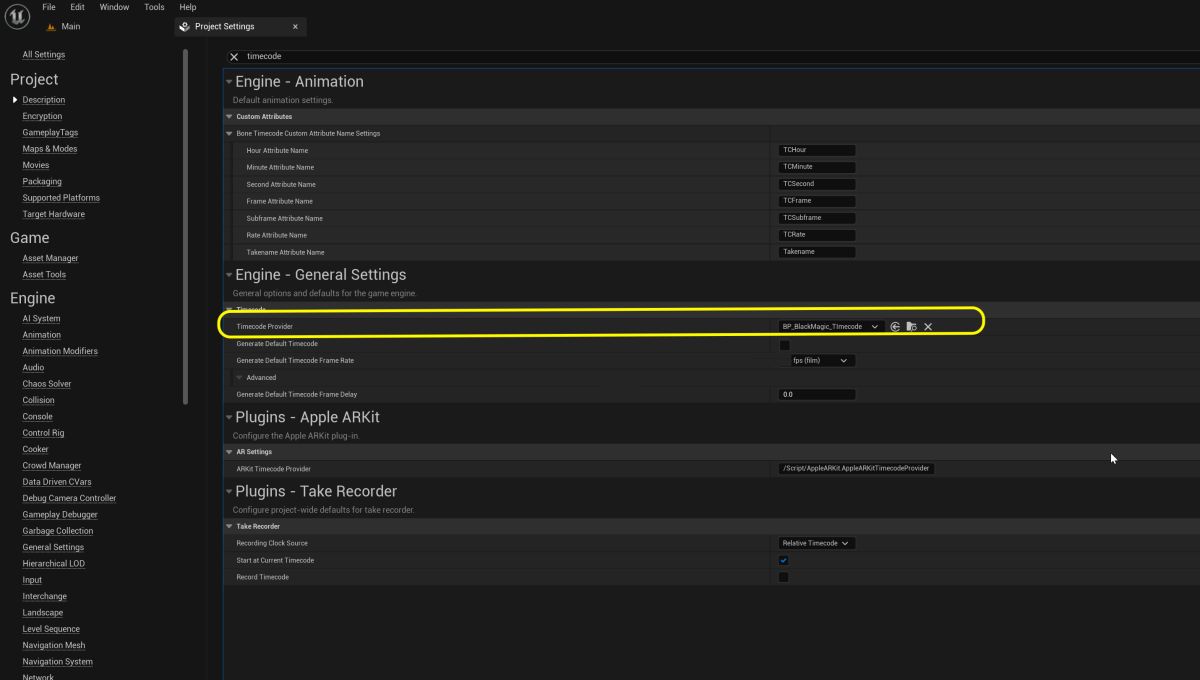Click the Unreal Engine logo icon
1200x680 pixels.
[18, 17]
